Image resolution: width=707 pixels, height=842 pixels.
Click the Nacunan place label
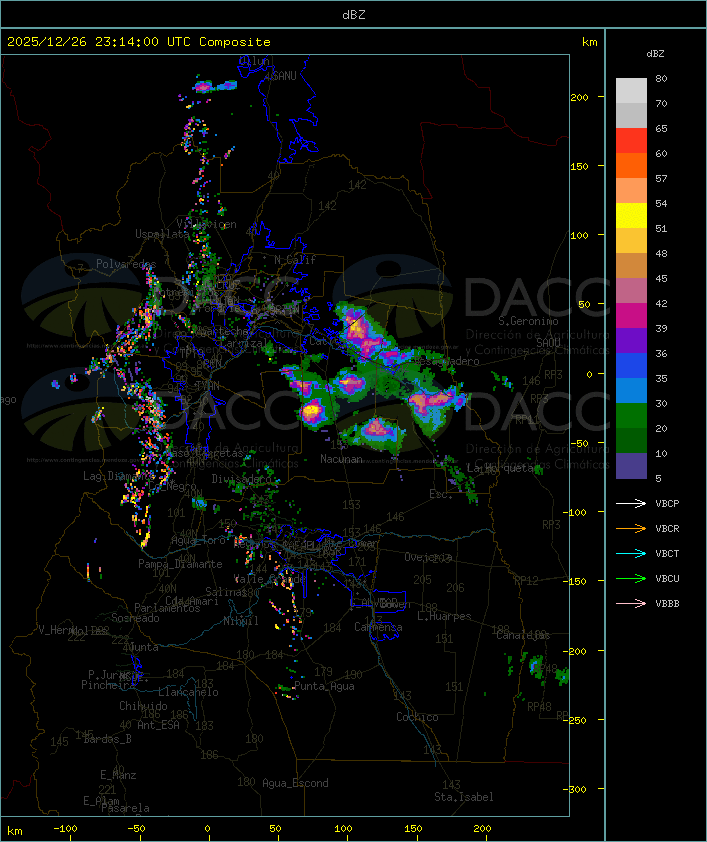click(341, 459)
